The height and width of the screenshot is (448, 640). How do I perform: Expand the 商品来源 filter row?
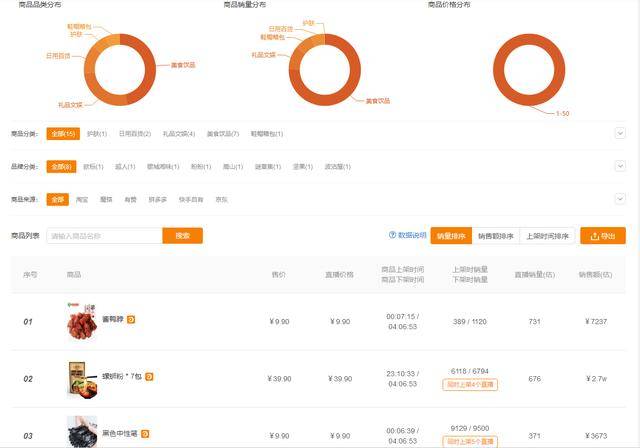[620, 199]
